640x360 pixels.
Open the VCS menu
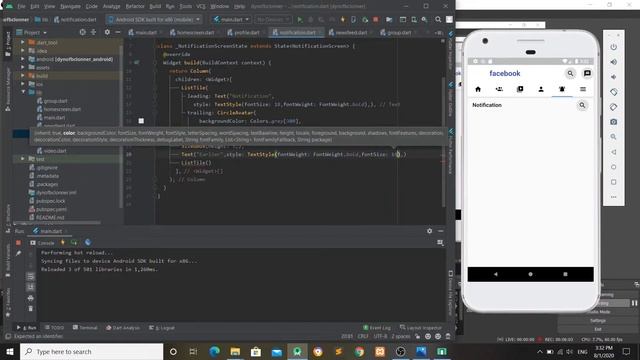point(201,7)
